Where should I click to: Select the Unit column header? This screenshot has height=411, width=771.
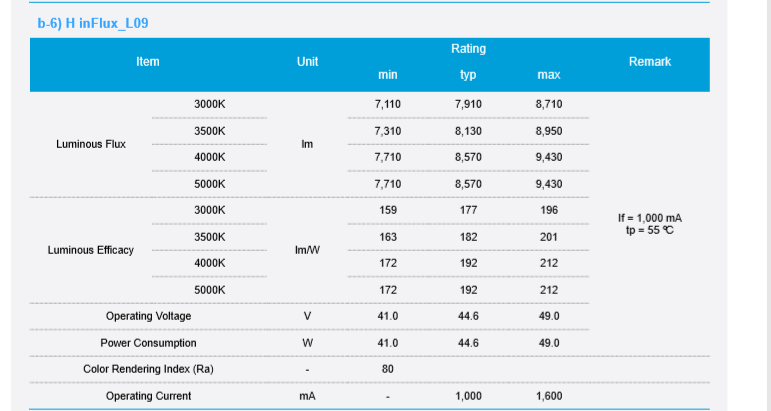307,62
